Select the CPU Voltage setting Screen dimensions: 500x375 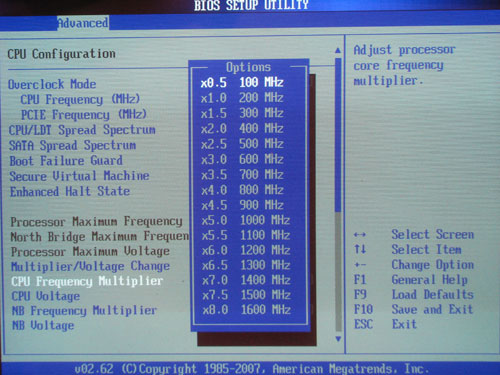(46, 296)
